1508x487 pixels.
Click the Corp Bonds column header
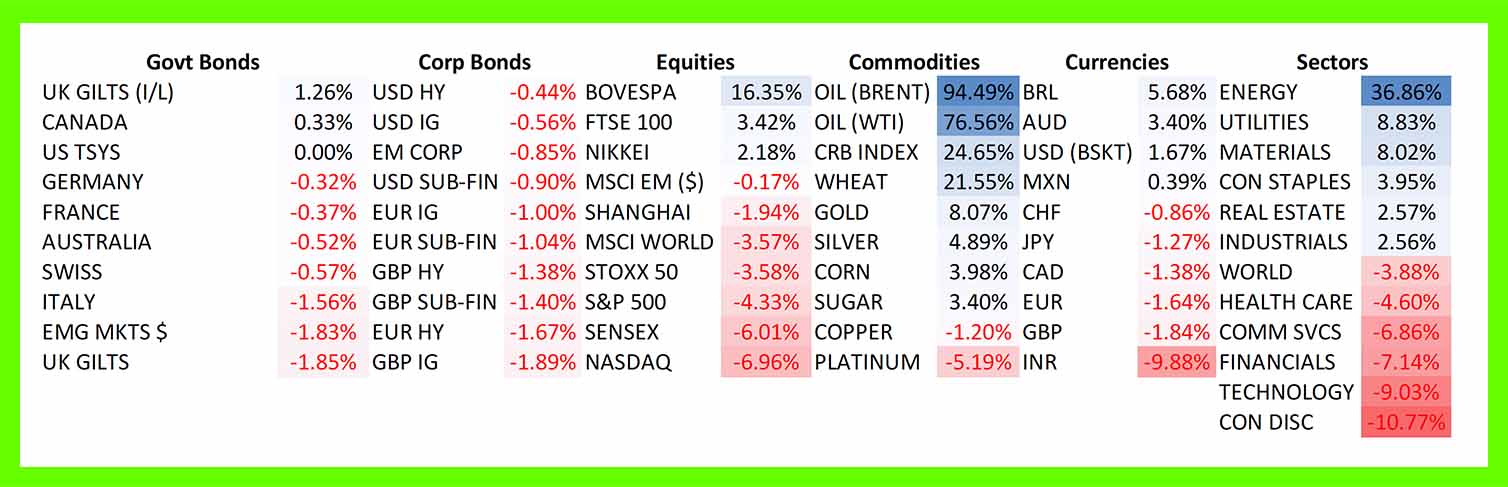coord(474,62)
